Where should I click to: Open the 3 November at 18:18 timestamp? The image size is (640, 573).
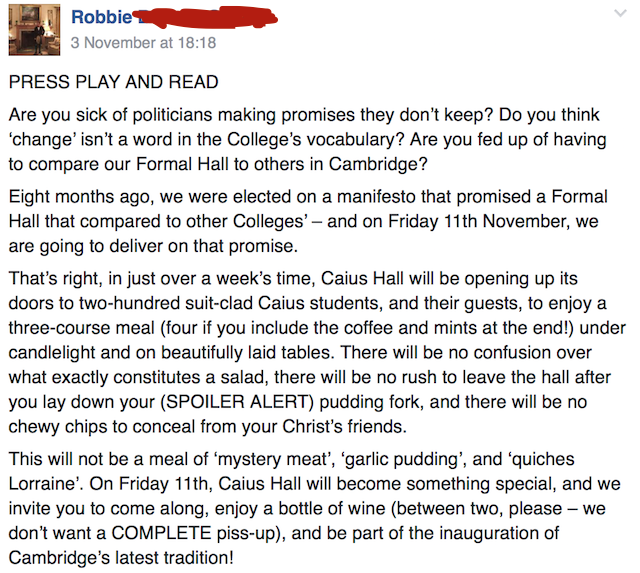coord(143,43)
